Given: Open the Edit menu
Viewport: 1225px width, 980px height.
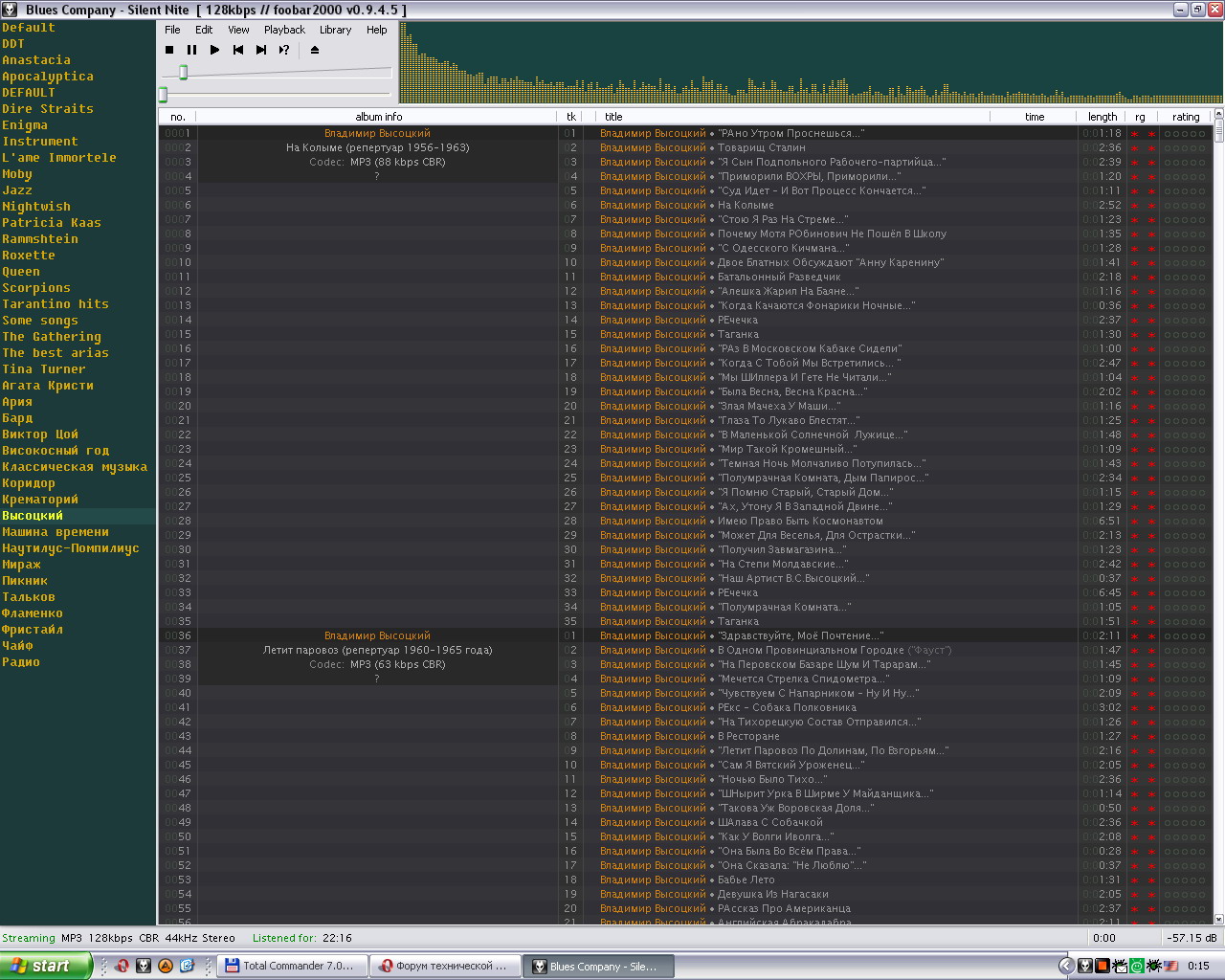Looking at the screenshot, I should point(204,30).
